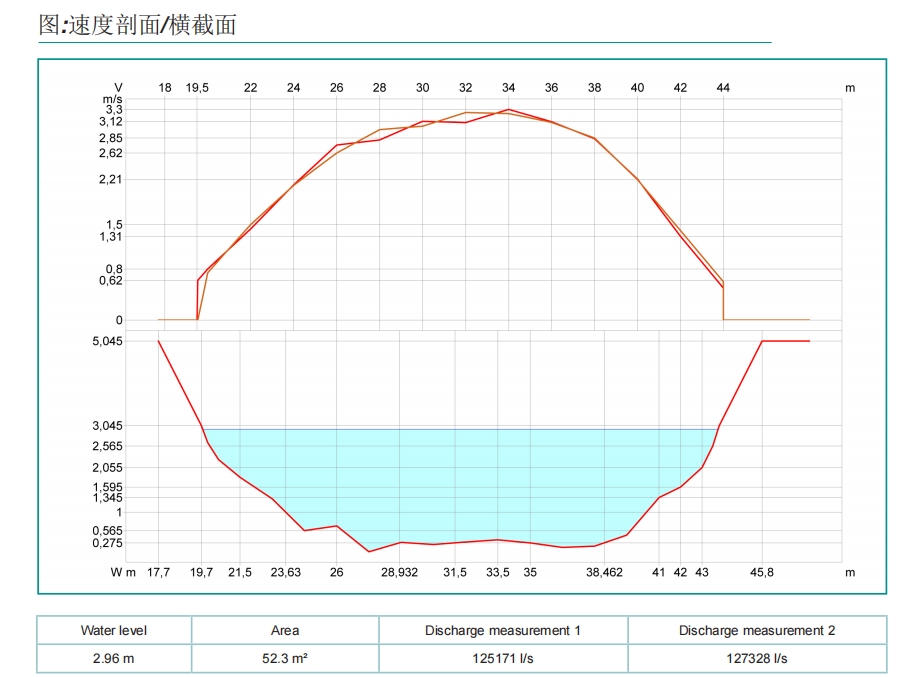Click the '52.3 m²' area value

coord(285,658)
